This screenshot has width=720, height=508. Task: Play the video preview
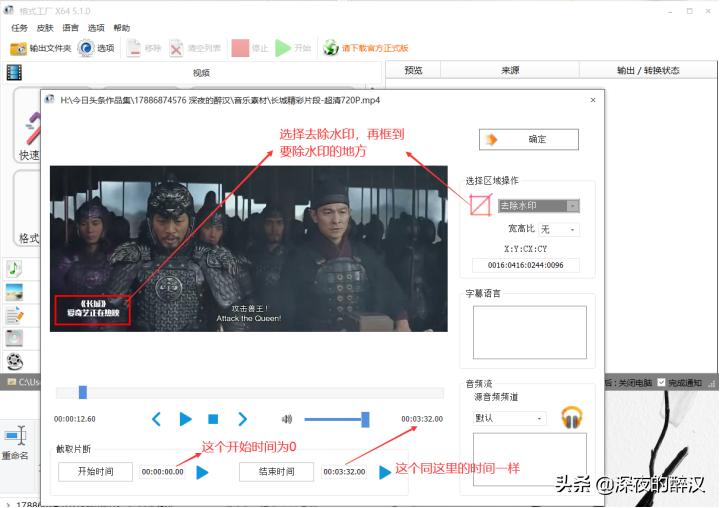point(185,419)
